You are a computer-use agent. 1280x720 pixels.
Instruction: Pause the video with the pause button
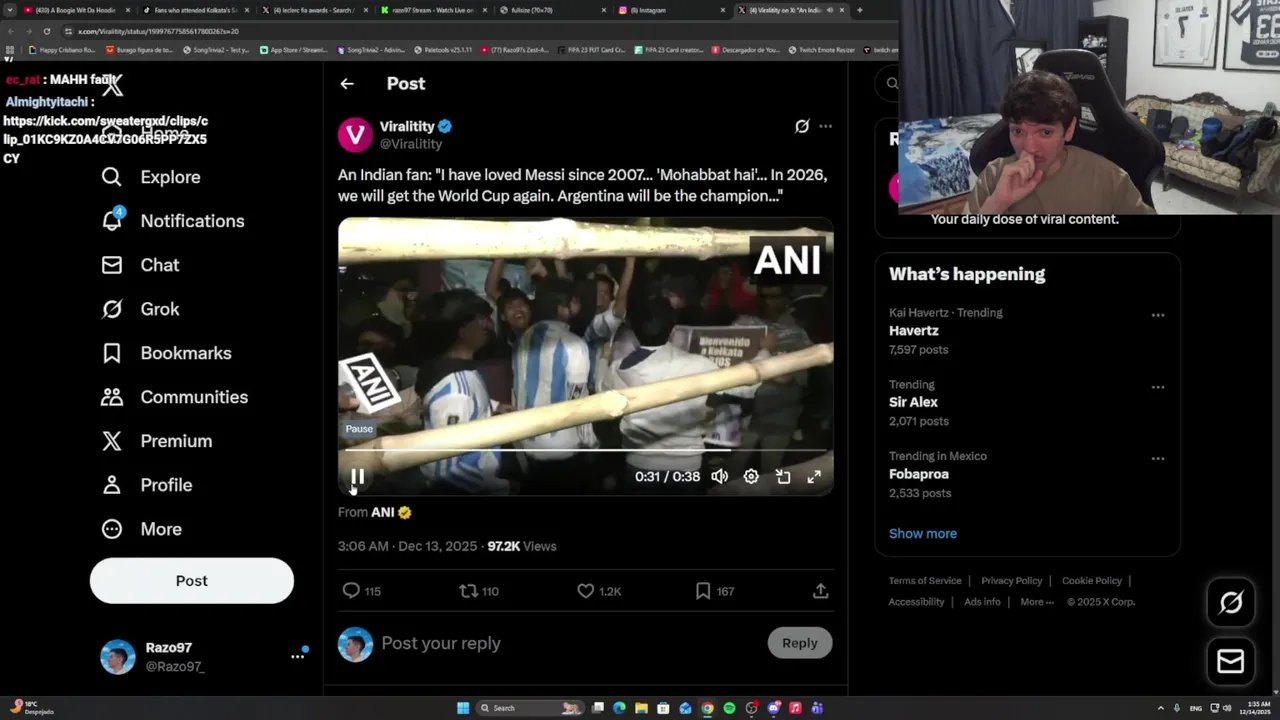pos(357,477)
